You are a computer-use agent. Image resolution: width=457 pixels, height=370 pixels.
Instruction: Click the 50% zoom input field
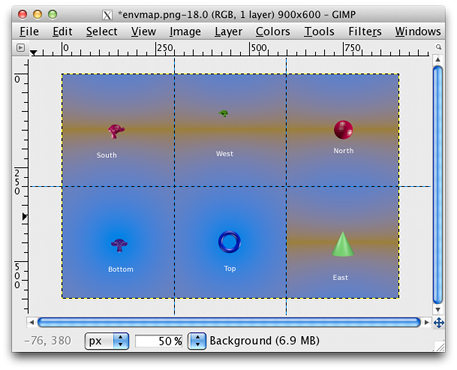[x=159, y=341]
